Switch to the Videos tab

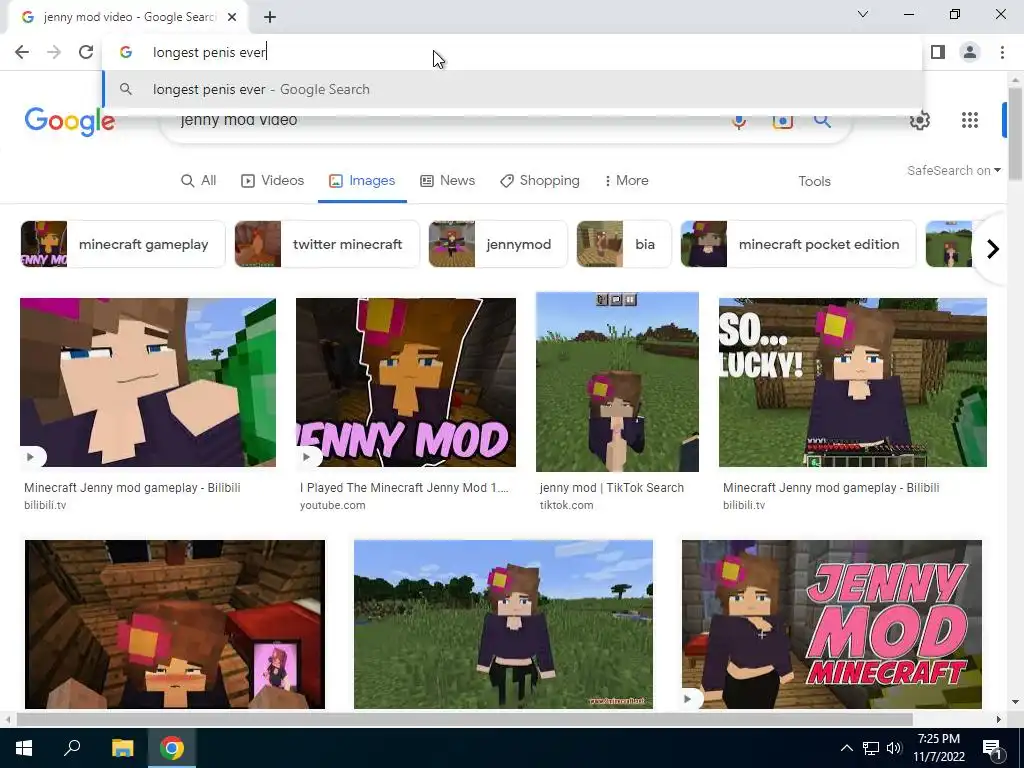coord(272,181)
